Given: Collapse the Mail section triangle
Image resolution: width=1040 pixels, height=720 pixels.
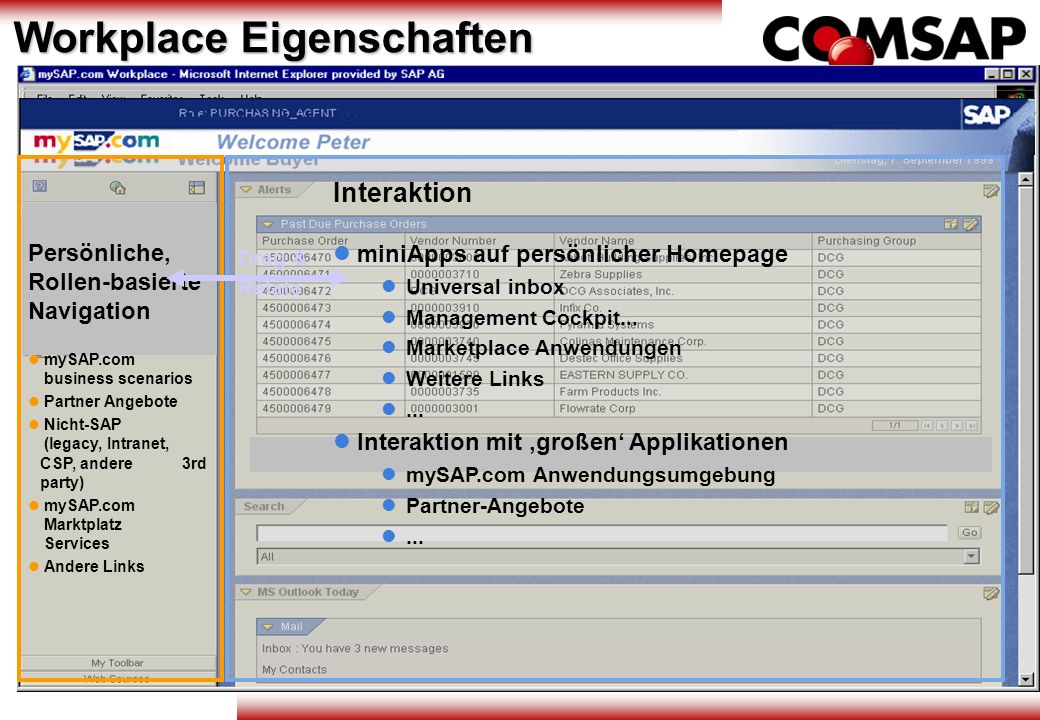Looking at the screenshot, I should coord(268,627).
